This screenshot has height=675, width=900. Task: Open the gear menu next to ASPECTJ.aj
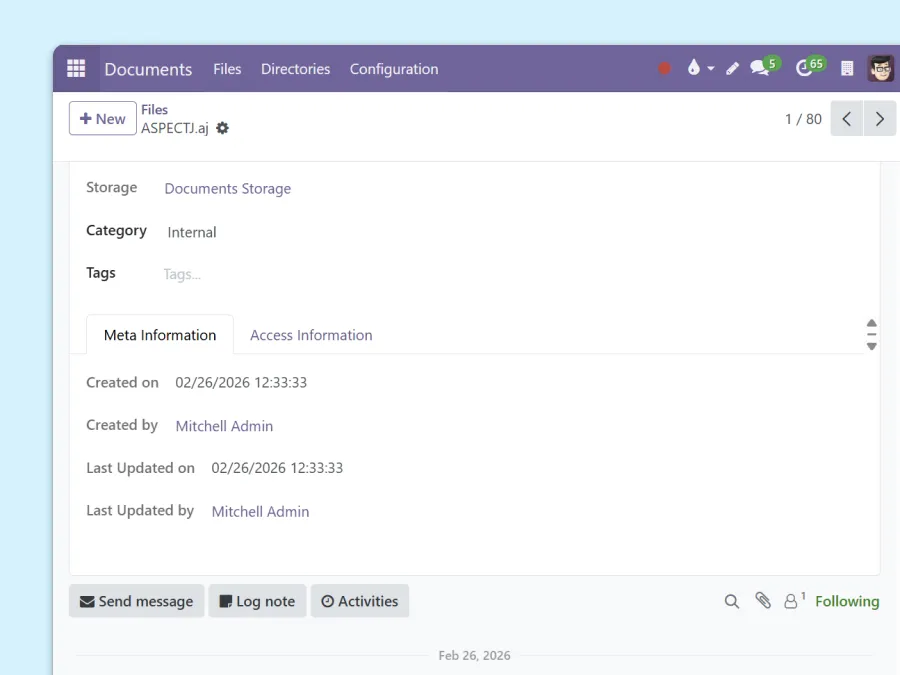222,128
